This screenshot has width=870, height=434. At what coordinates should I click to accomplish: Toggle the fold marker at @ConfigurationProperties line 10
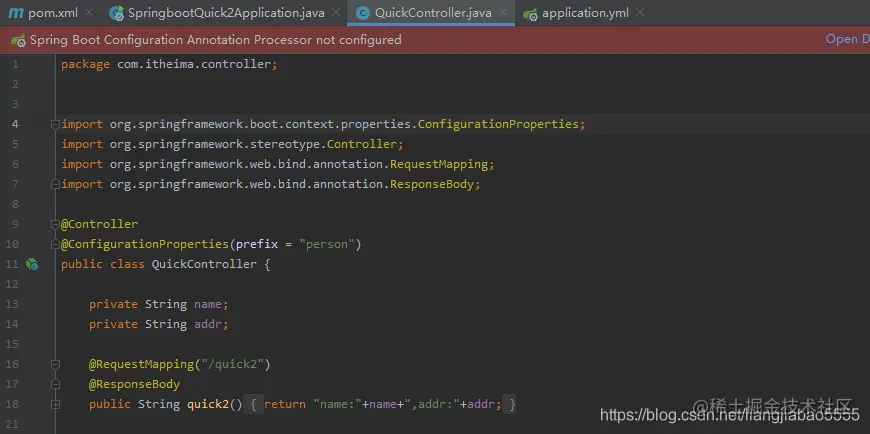coord(55,244)
